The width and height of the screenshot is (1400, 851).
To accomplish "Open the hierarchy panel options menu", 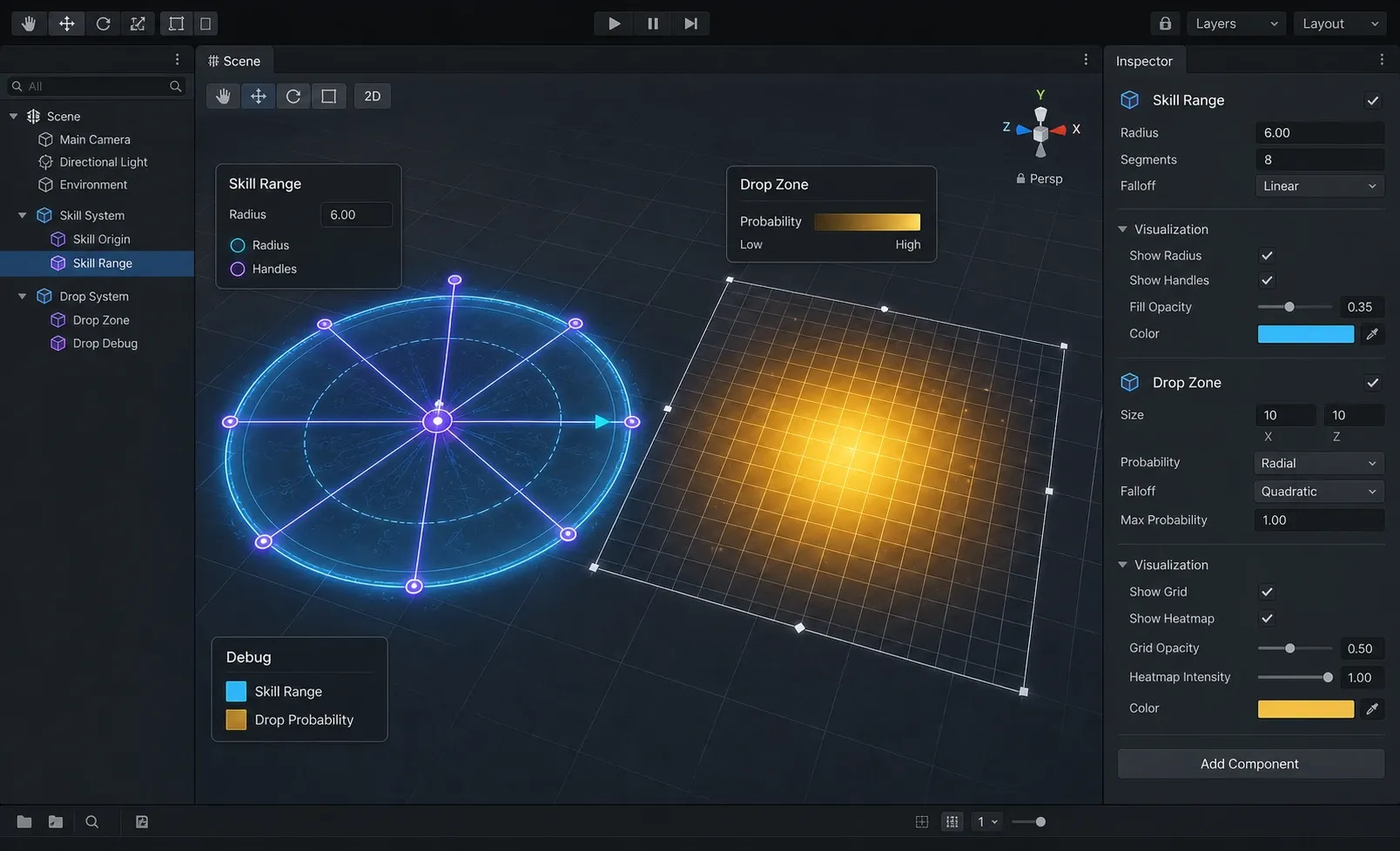I will pyautogui.click(x=177, y=59).
